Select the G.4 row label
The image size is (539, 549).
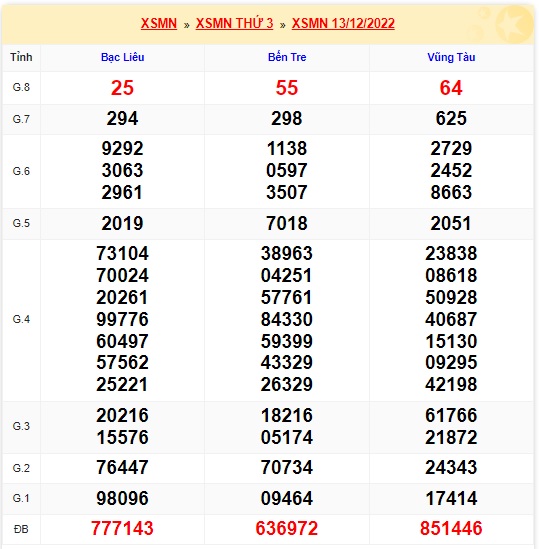[x=21, y=319]
